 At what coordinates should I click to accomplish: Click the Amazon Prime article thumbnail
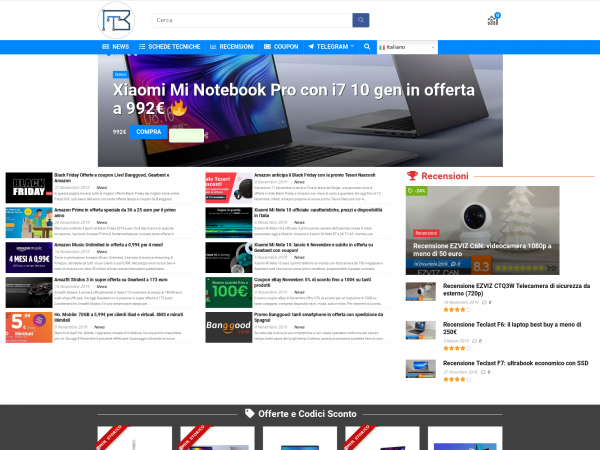click(x=29, y=223)
